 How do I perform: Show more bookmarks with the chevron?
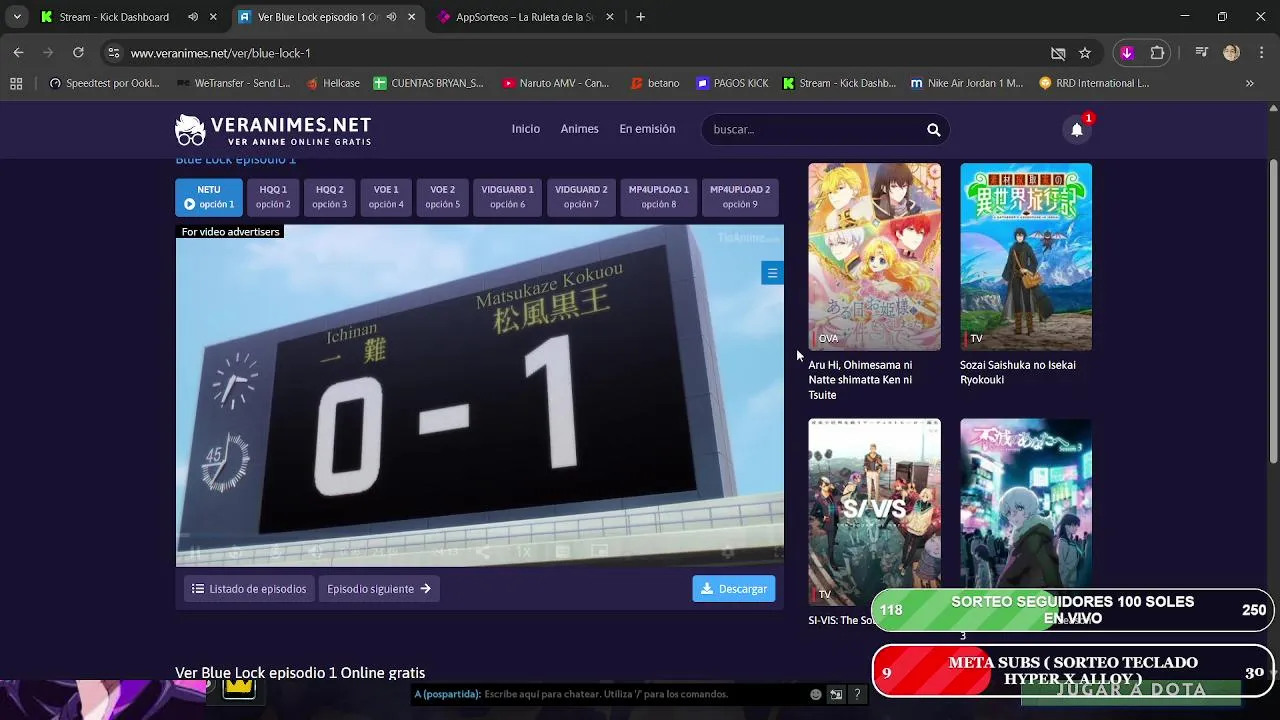coord(1249,83)
